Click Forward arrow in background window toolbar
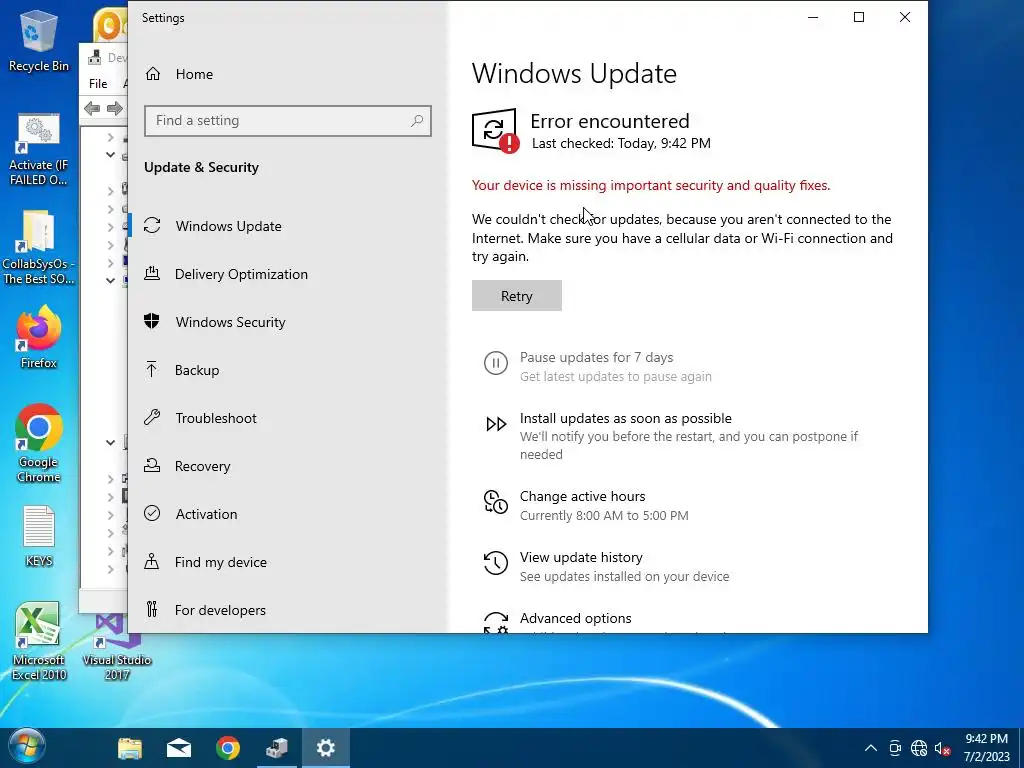 click(115, 108)
